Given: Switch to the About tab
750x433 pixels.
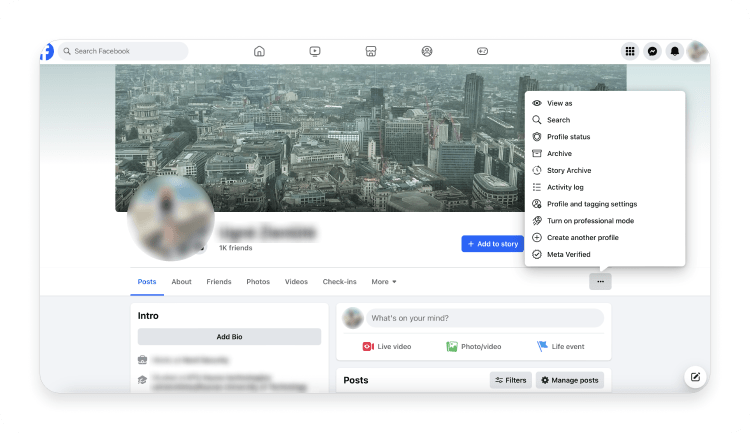Looking at the screenshot, I should pos(181,282).
